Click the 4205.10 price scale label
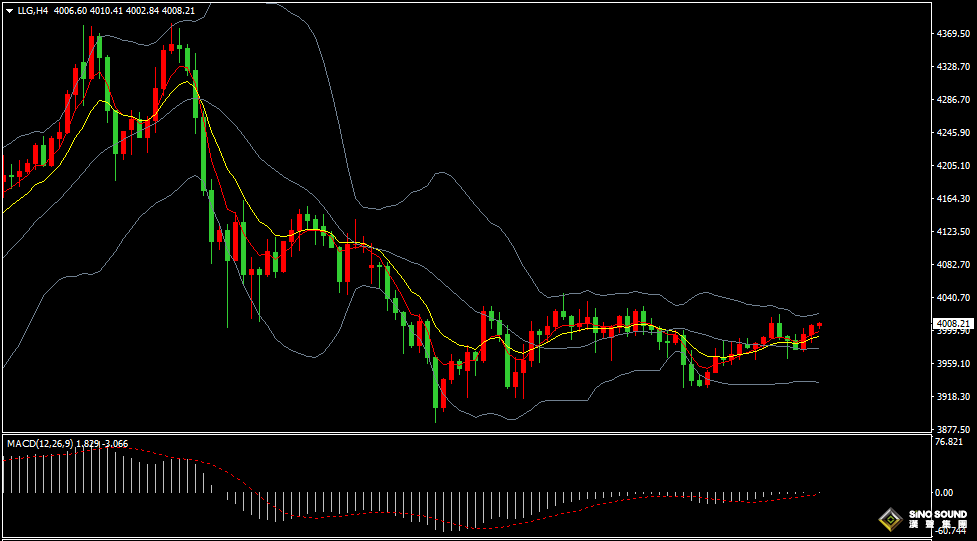This screenshot has width=977, height=541. 953,166
